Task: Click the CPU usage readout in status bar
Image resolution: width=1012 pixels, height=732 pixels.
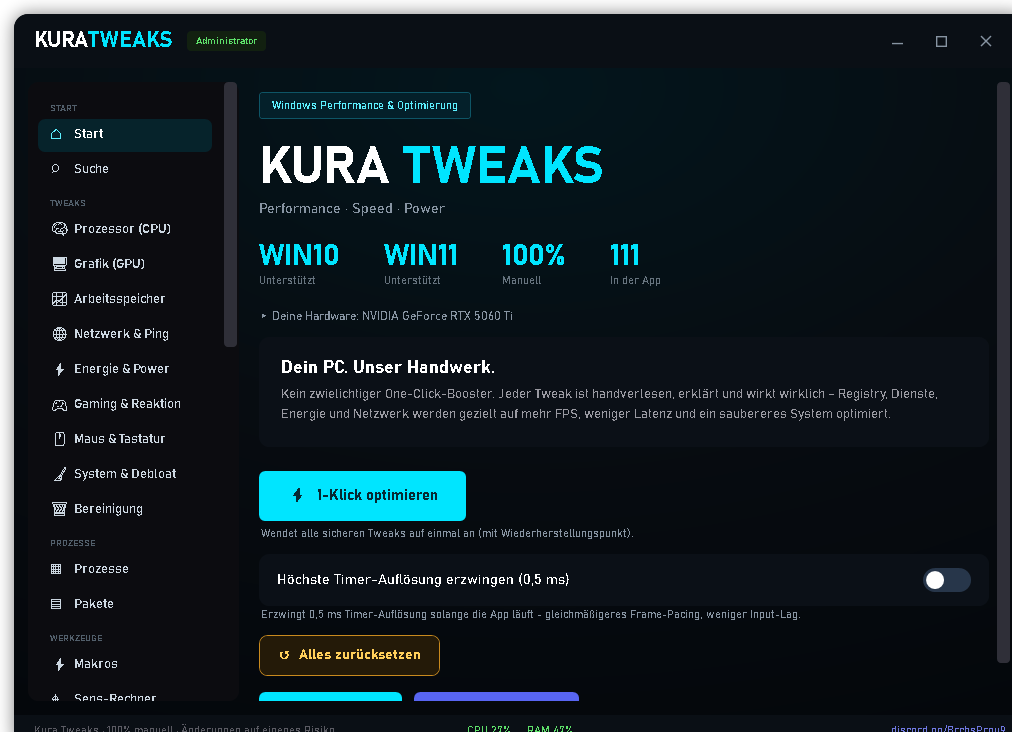Action: [489, 728]
